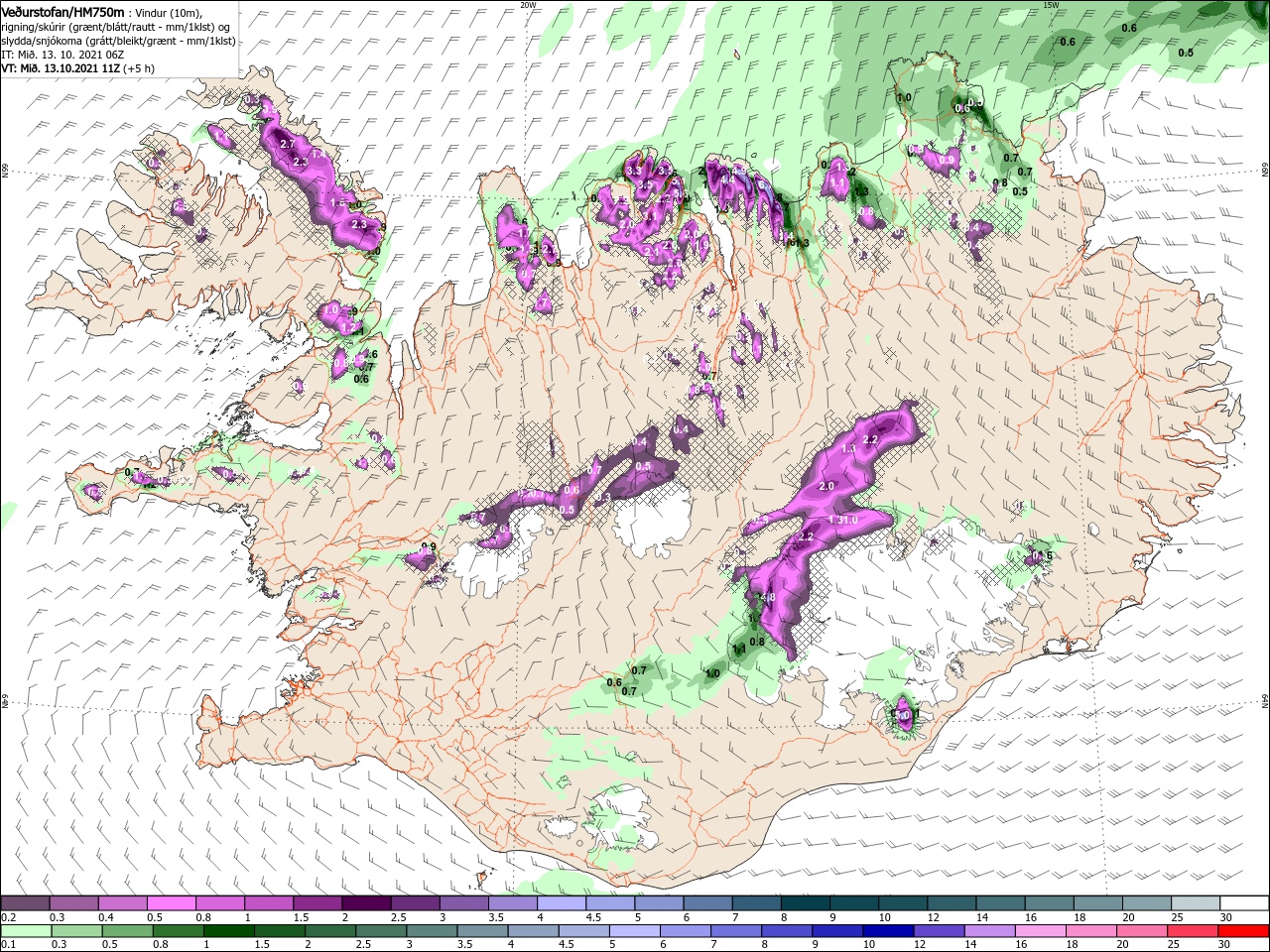Pick the snow legend swatch between 4 and 4.5
Viewport: 1270px width, 952px height.
562,903
